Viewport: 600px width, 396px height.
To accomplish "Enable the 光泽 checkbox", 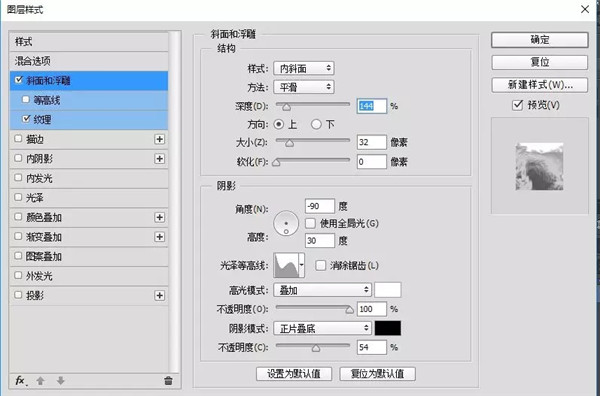I will [18, 197].
